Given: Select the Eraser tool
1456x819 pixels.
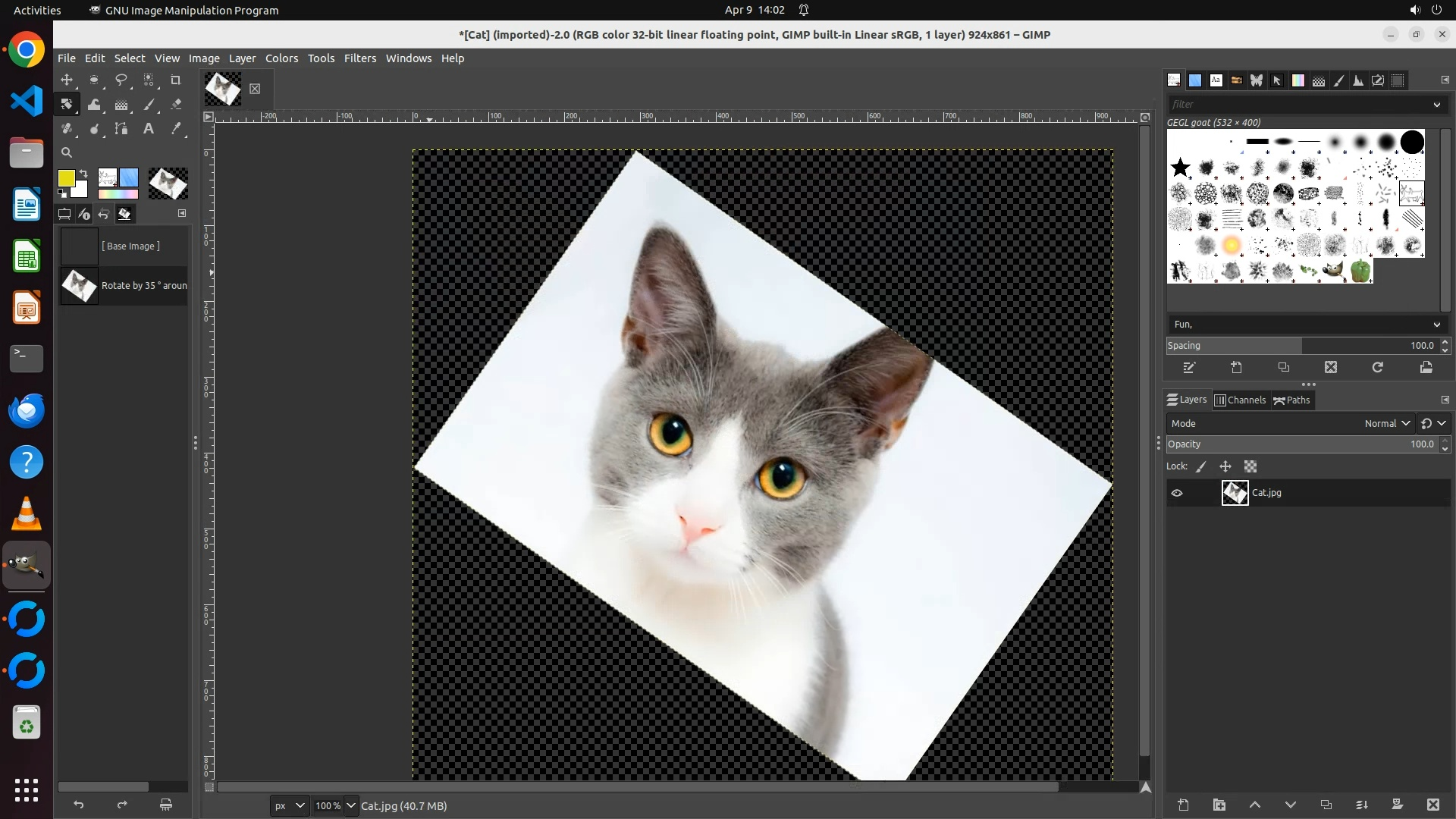Looking at the screenshot, I should click(176, 105).
